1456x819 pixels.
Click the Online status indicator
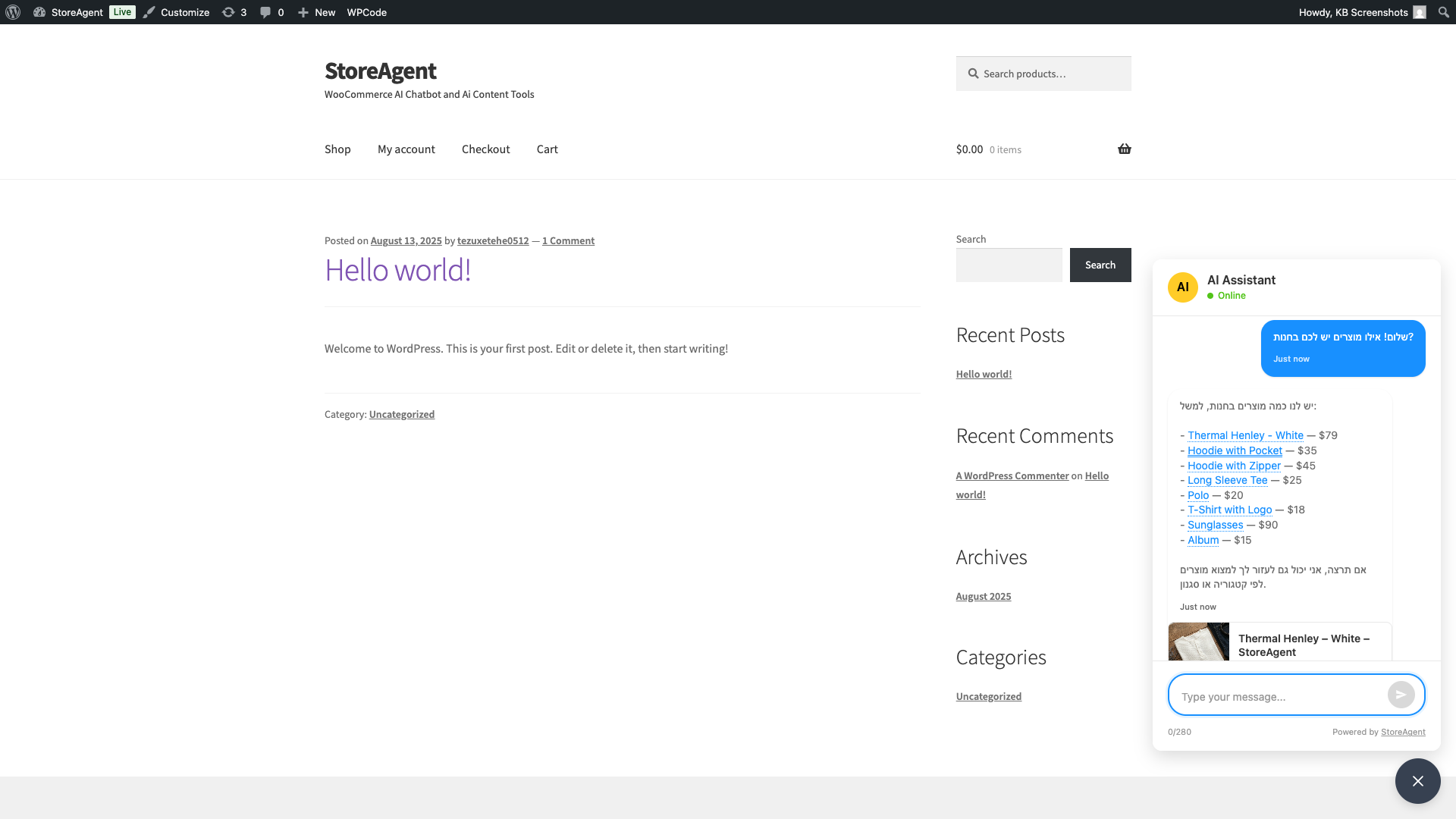(x=1226, y=296)
